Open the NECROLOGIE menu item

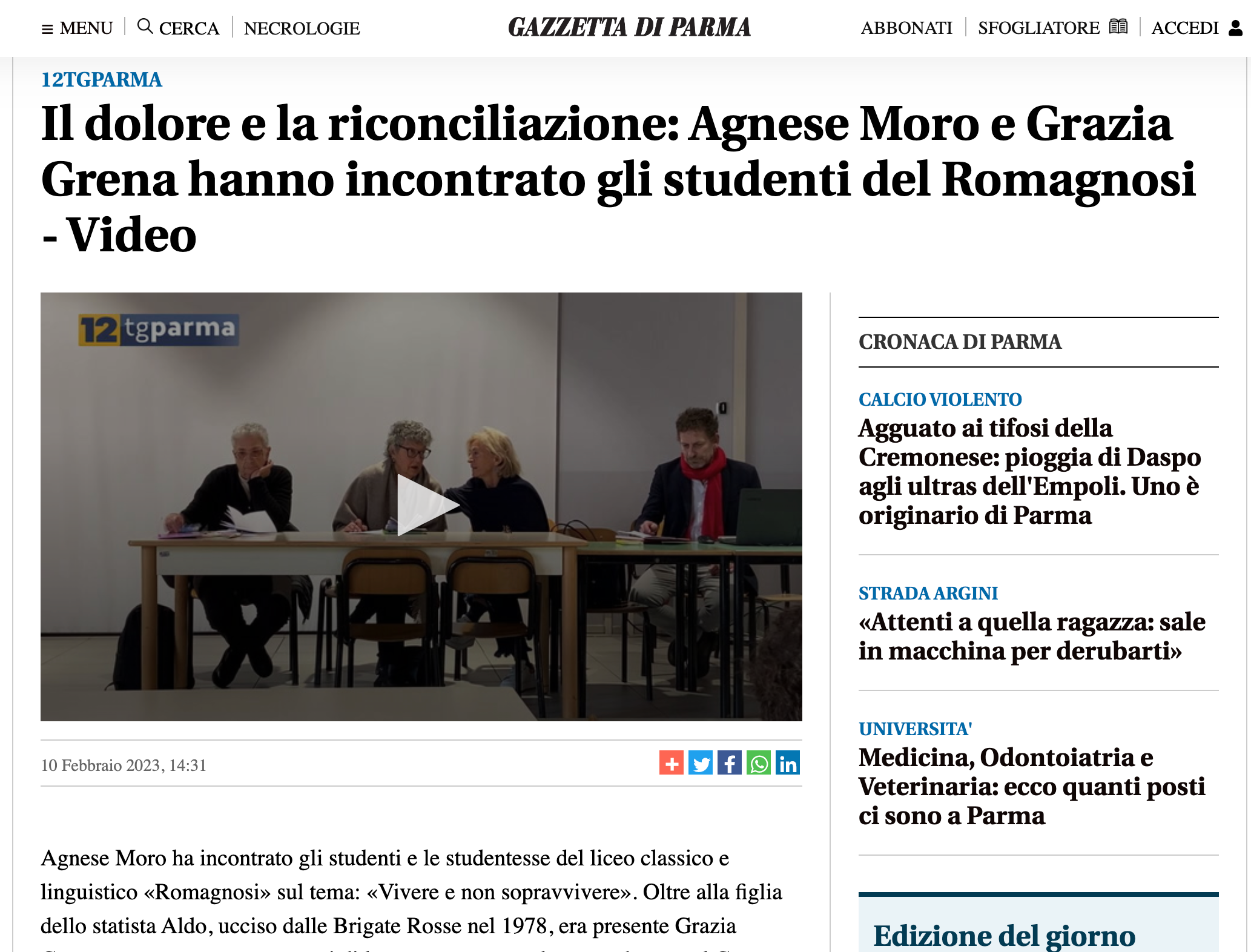point(302,28)
